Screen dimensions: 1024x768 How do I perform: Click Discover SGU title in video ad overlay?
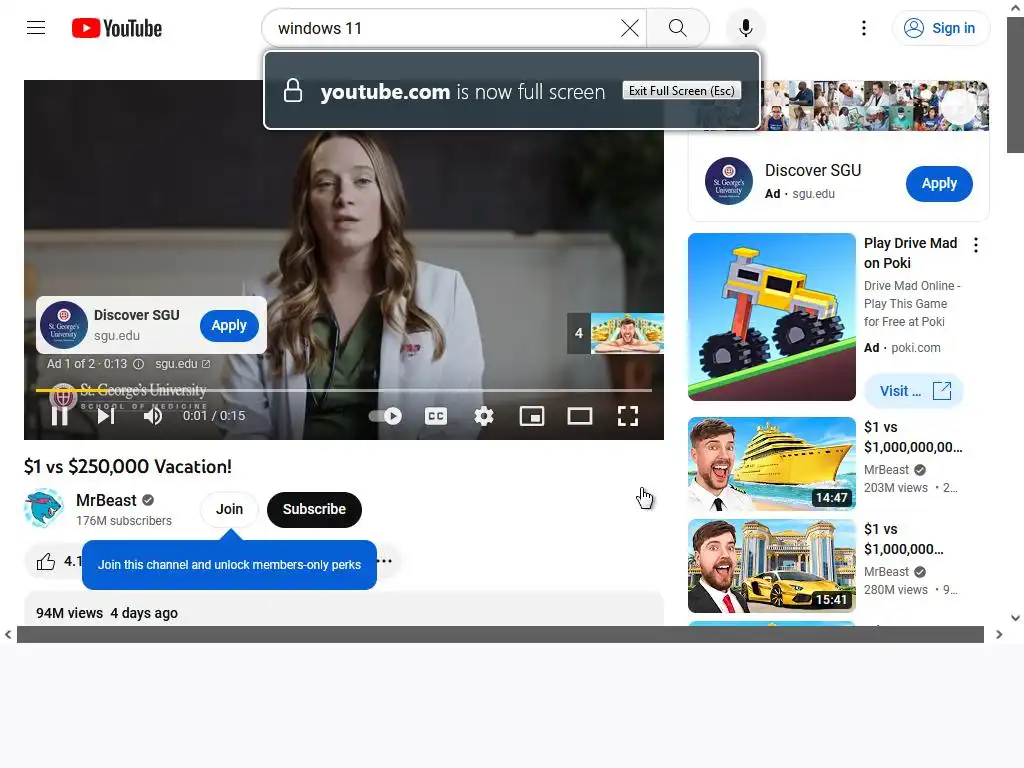[x=136, y=315]
